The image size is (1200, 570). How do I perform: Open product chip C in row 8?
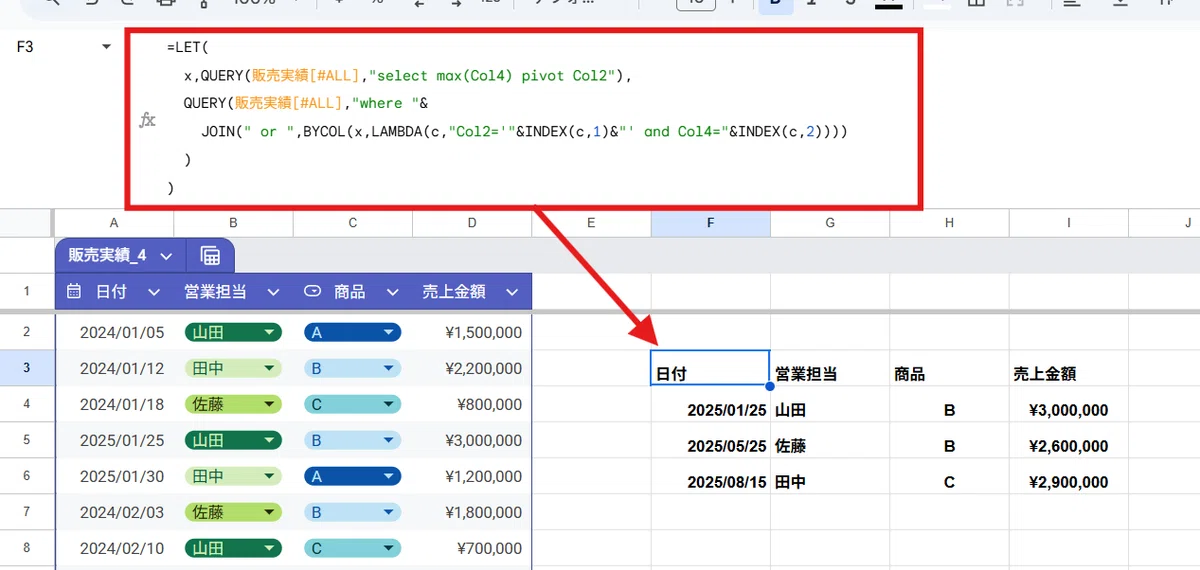tap(352, 549)
